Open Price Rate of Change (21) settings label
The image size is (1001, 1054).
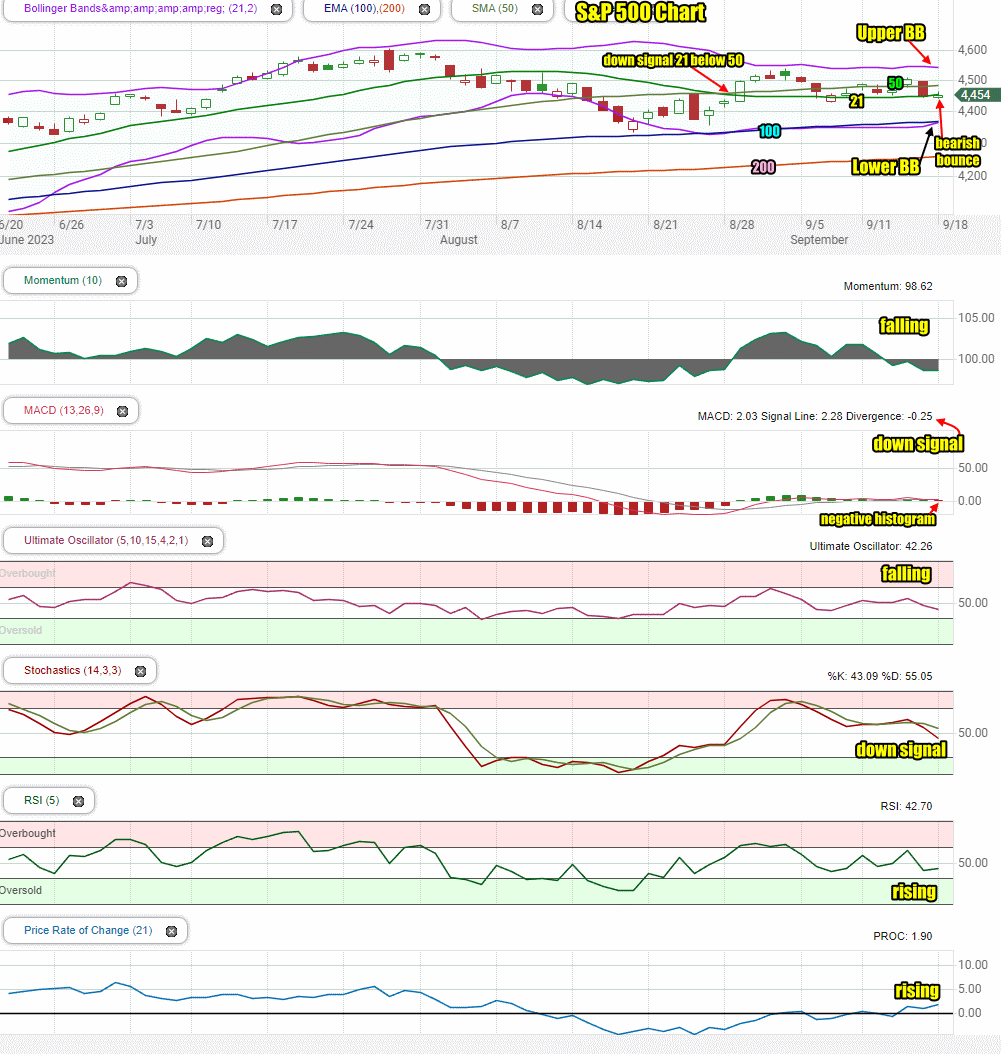click(x=88, y=930)
